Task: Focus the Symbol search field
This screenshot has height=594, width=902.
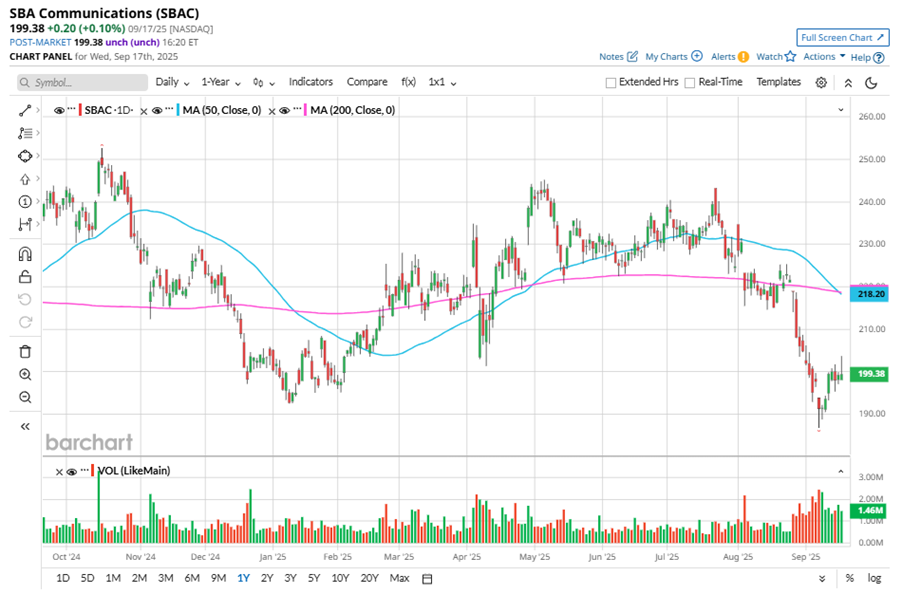Action: coord(82,83)
